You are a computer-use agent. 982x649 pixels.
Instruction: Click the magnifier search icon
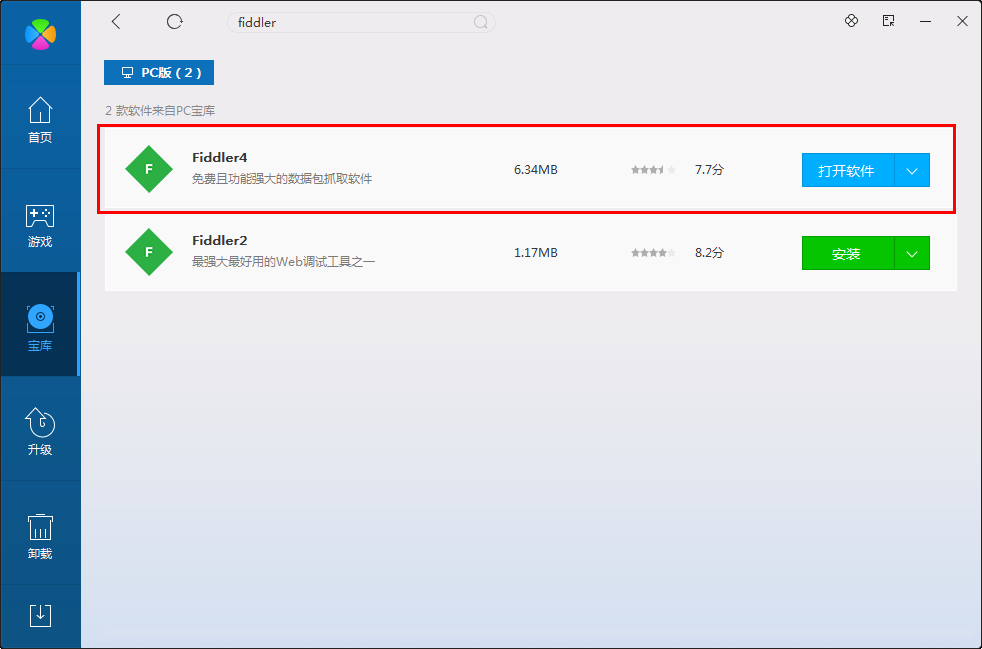pyautogui.click(x=480, y=23)
